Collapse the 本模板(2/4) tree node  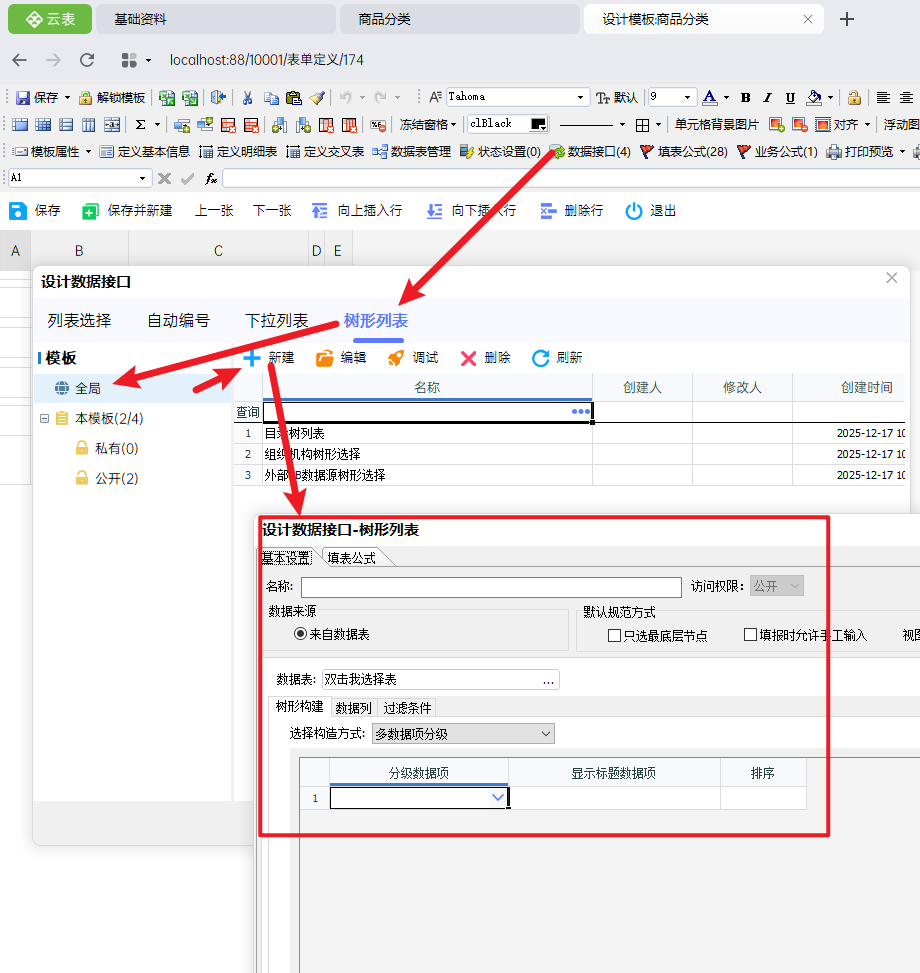(x=44, y=418)
